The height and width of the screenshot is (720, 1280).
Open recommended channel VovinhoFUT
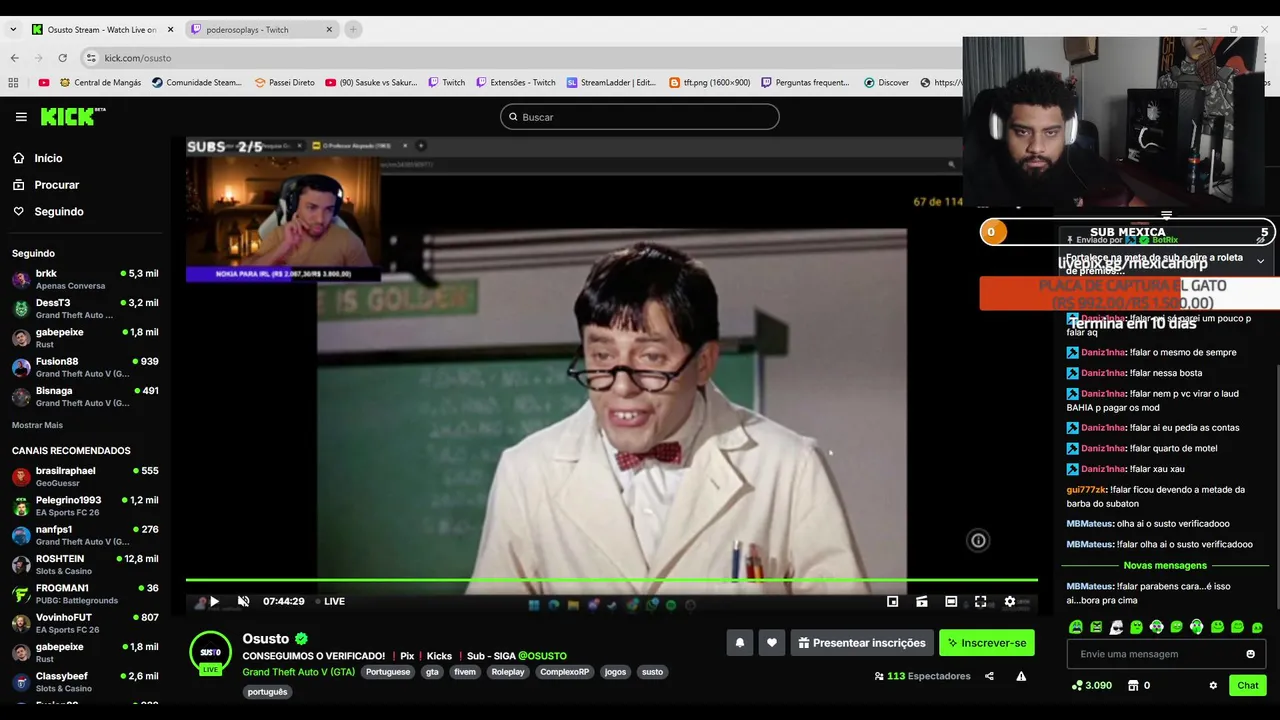tap(85, 623)
